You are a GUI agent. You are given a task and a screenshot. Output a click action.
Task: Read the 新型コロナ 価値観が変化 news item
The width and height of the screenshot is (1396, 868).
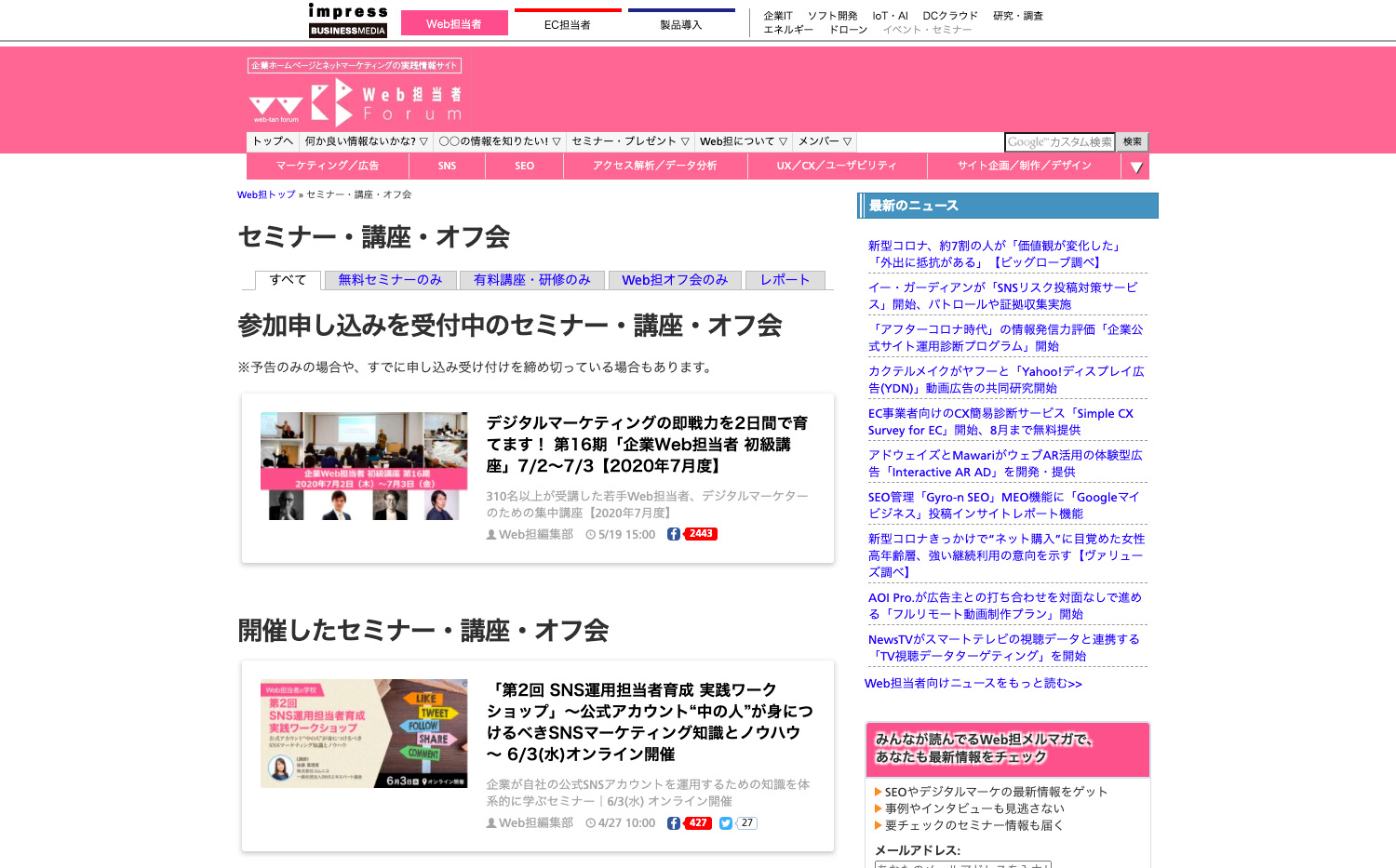coord(996,254)
